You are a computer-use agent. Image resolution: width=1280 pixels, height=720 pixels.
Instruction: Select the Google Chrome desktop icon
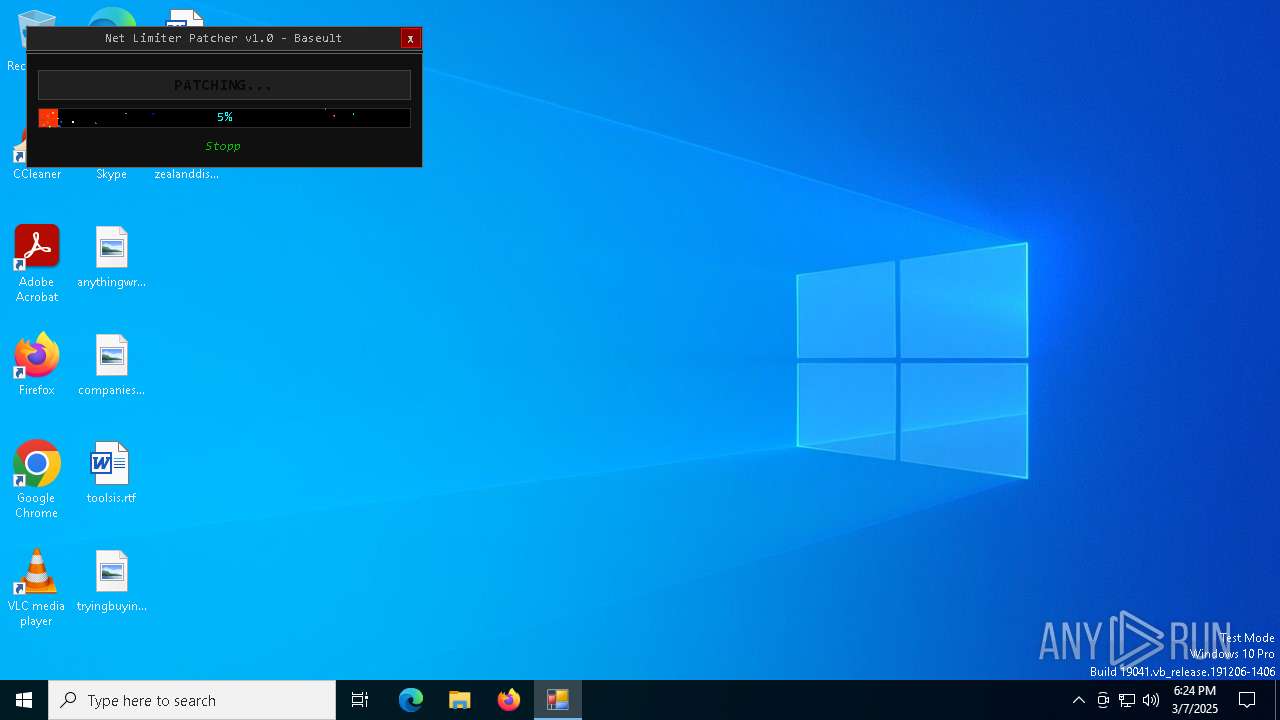coord(37,480)
